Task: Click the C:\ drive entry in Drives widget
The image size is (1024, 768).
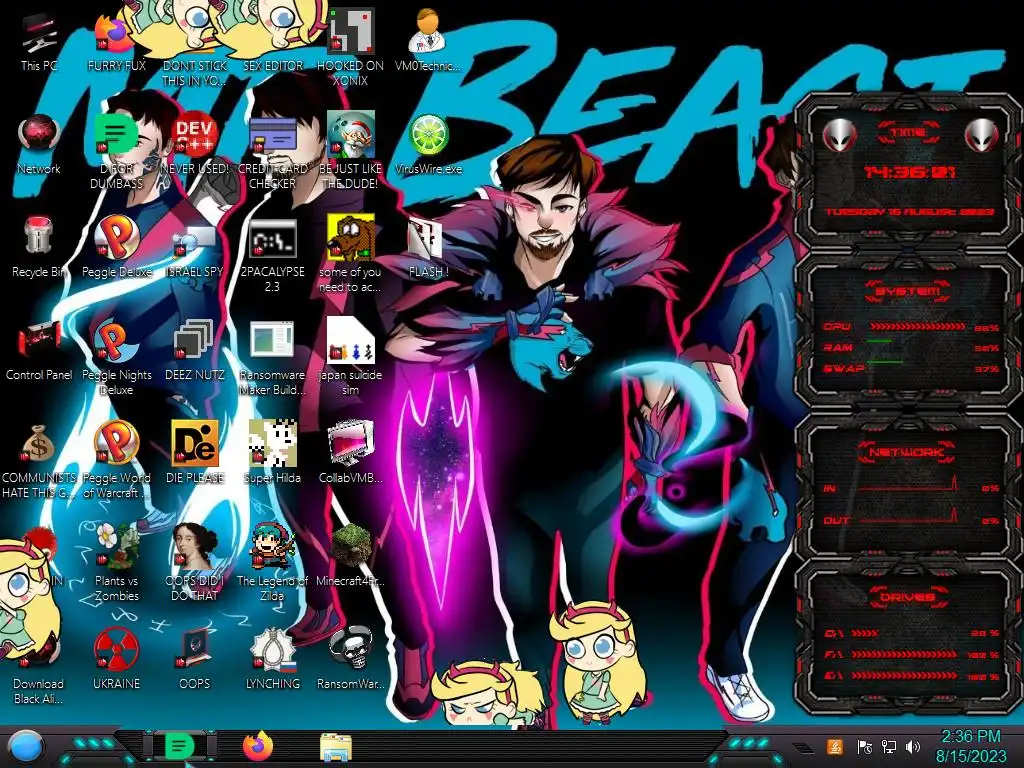Action: pos(912,633)
